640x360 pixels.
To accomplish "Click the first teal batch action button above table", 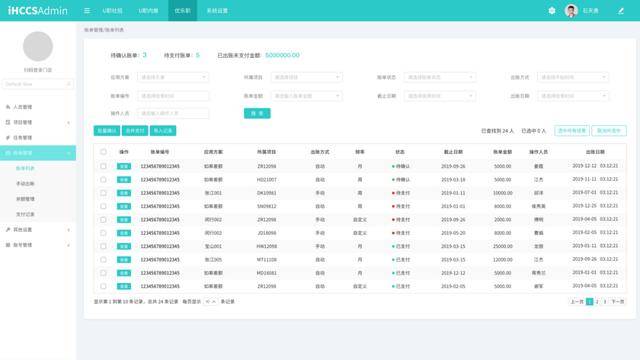I will pyautogui.click(x=107, y=131).
